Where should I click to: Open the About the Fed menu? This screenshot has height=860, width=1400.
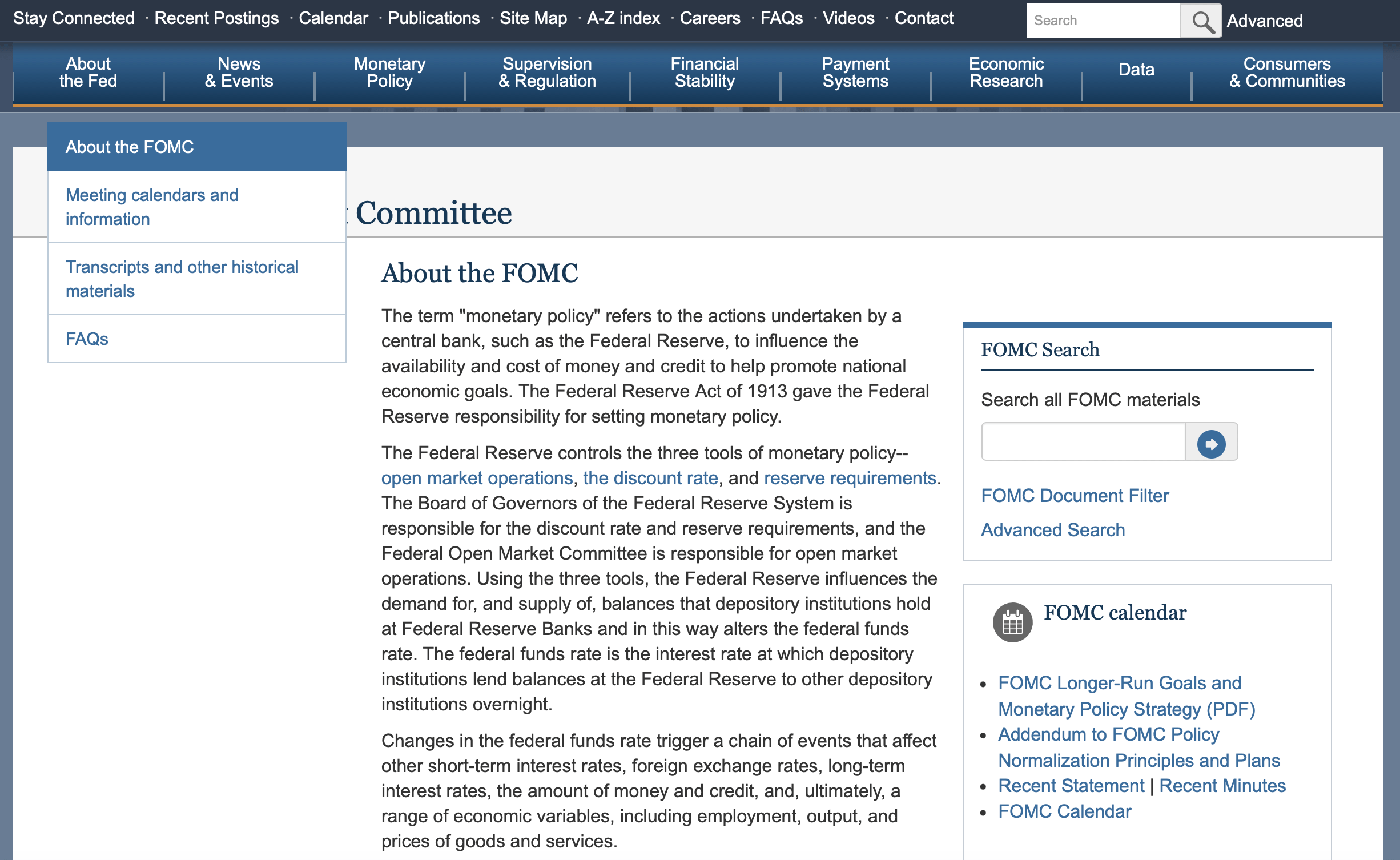point(88,73)
